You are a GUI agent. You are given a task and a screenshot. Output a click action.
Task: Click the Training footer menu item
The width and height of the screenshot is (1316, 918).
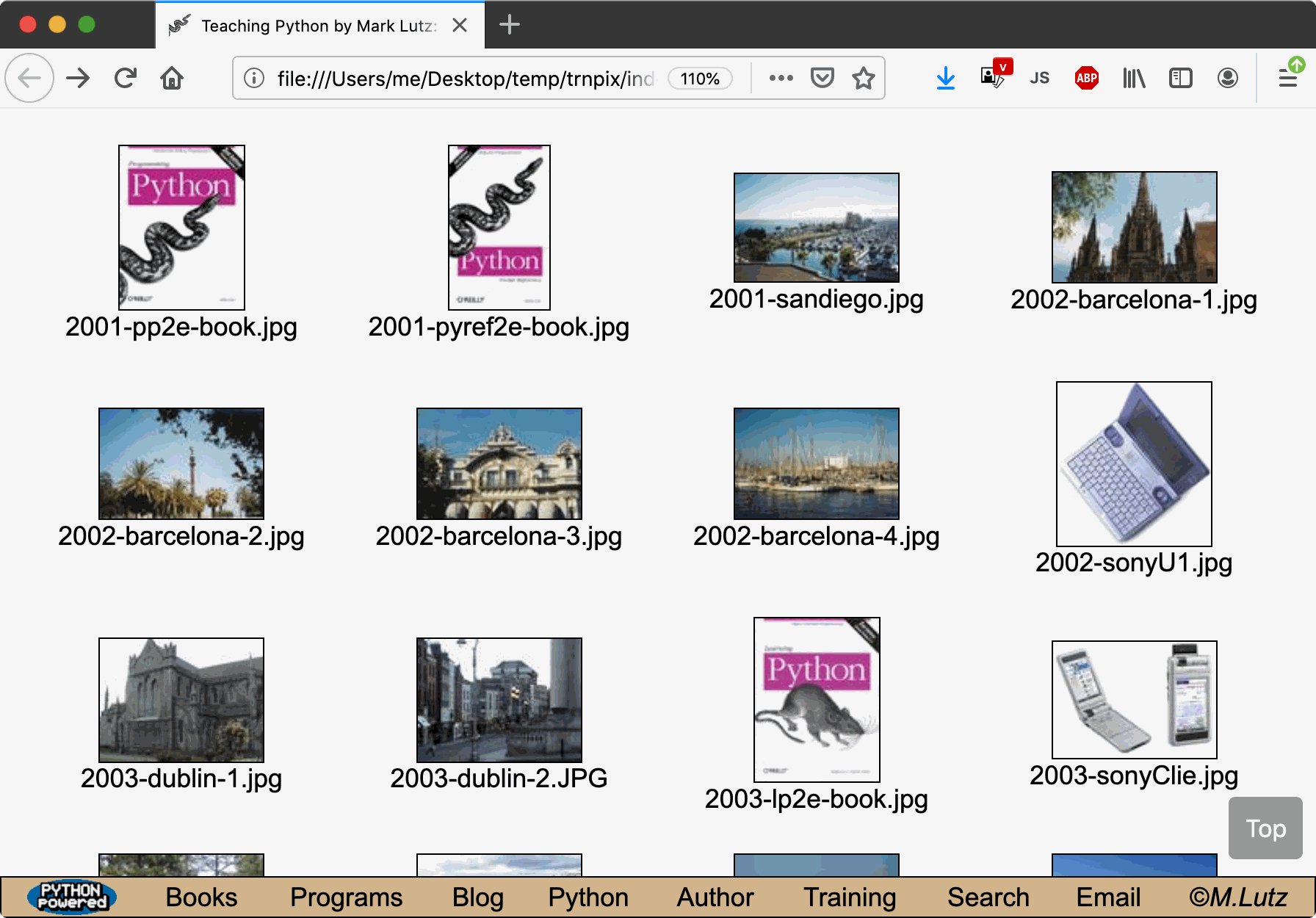(x=850, y=897)
